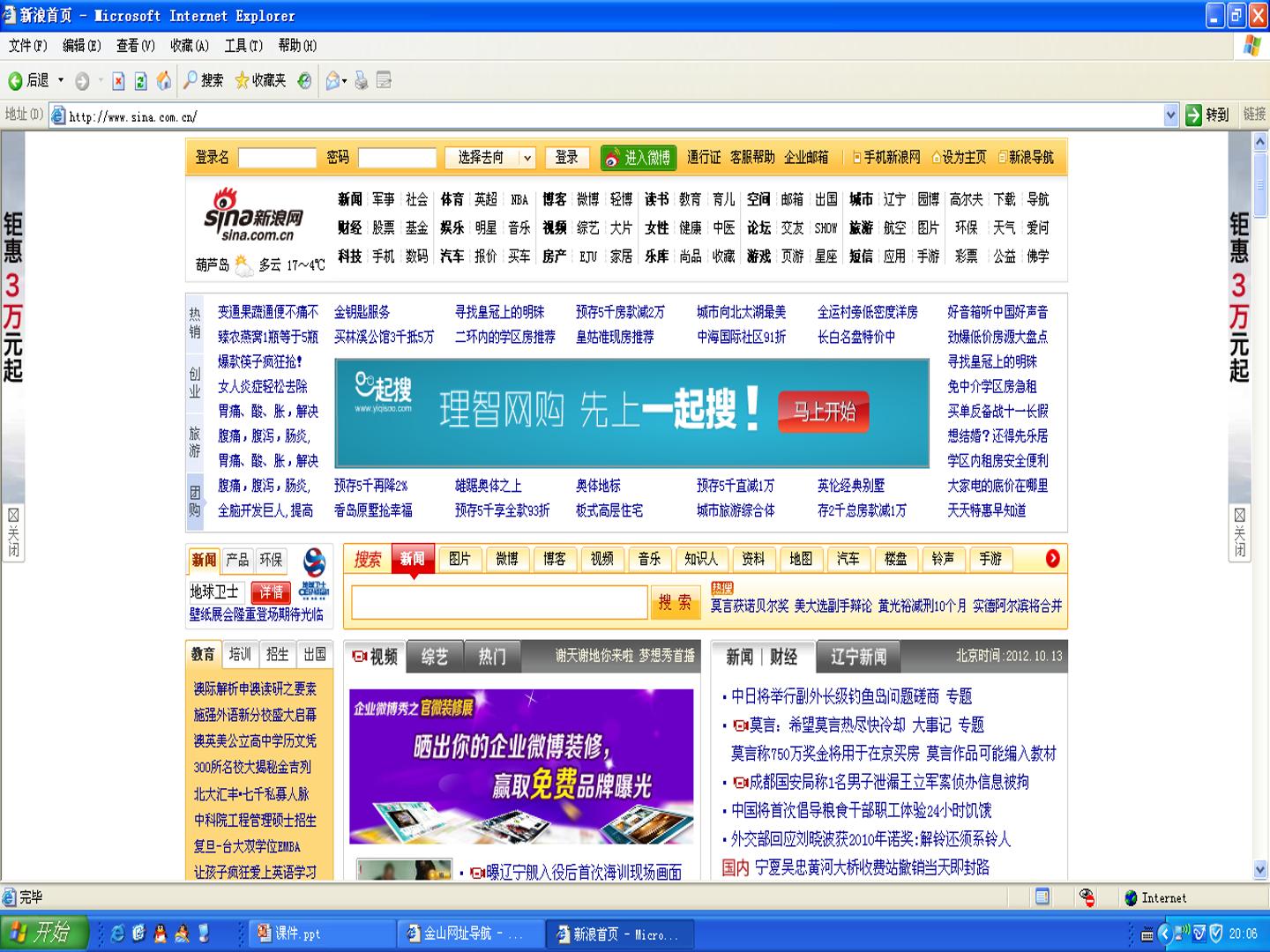Click the Show Desktop quick launch icon

point(204,933)
